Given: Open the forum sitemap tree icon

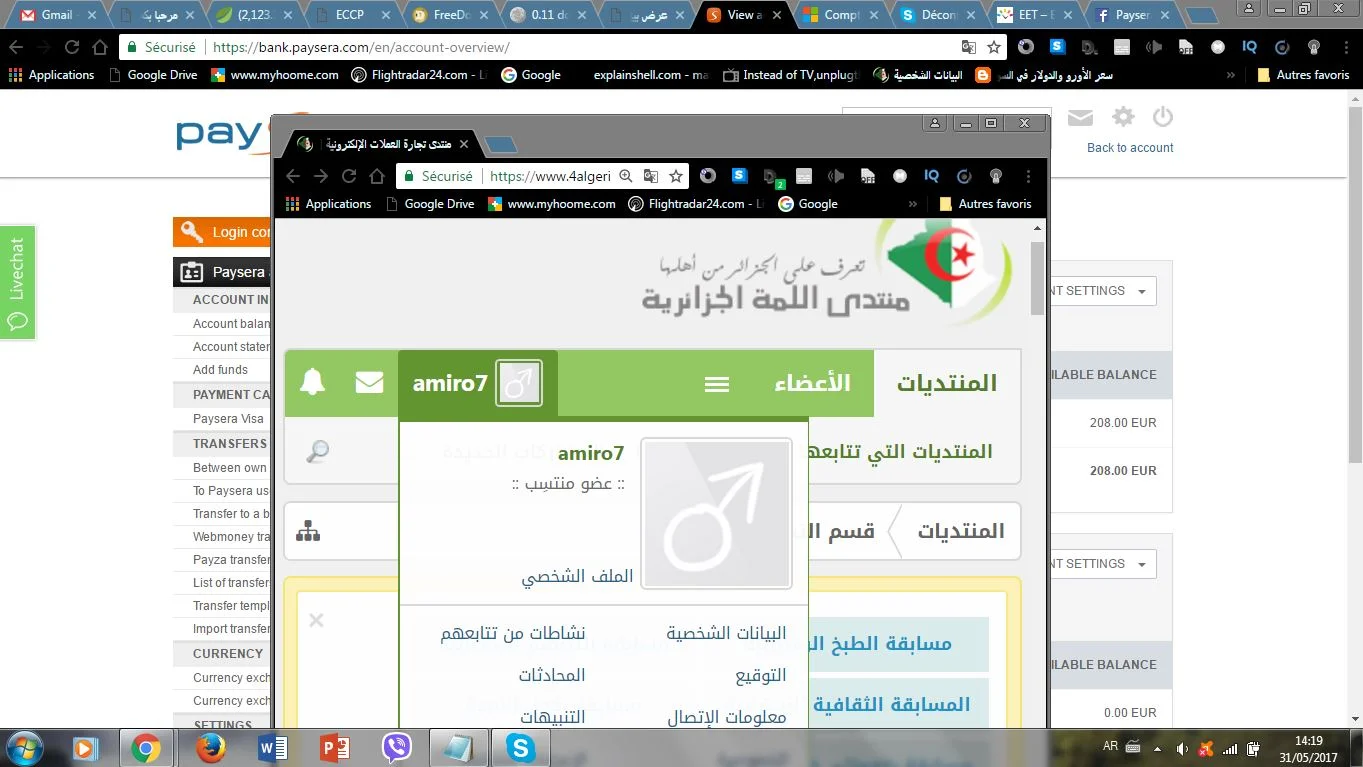Looking at the screenshot, I should coord(308,531).
